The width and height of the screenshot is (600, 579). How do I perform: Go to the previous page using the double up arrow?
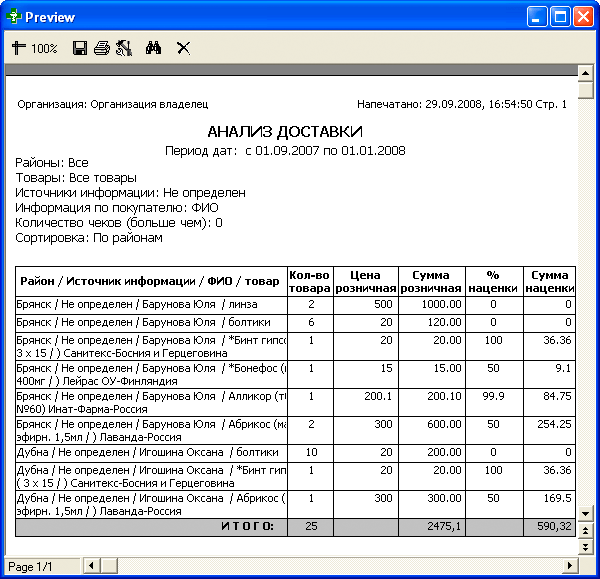[x=585, y=531]
